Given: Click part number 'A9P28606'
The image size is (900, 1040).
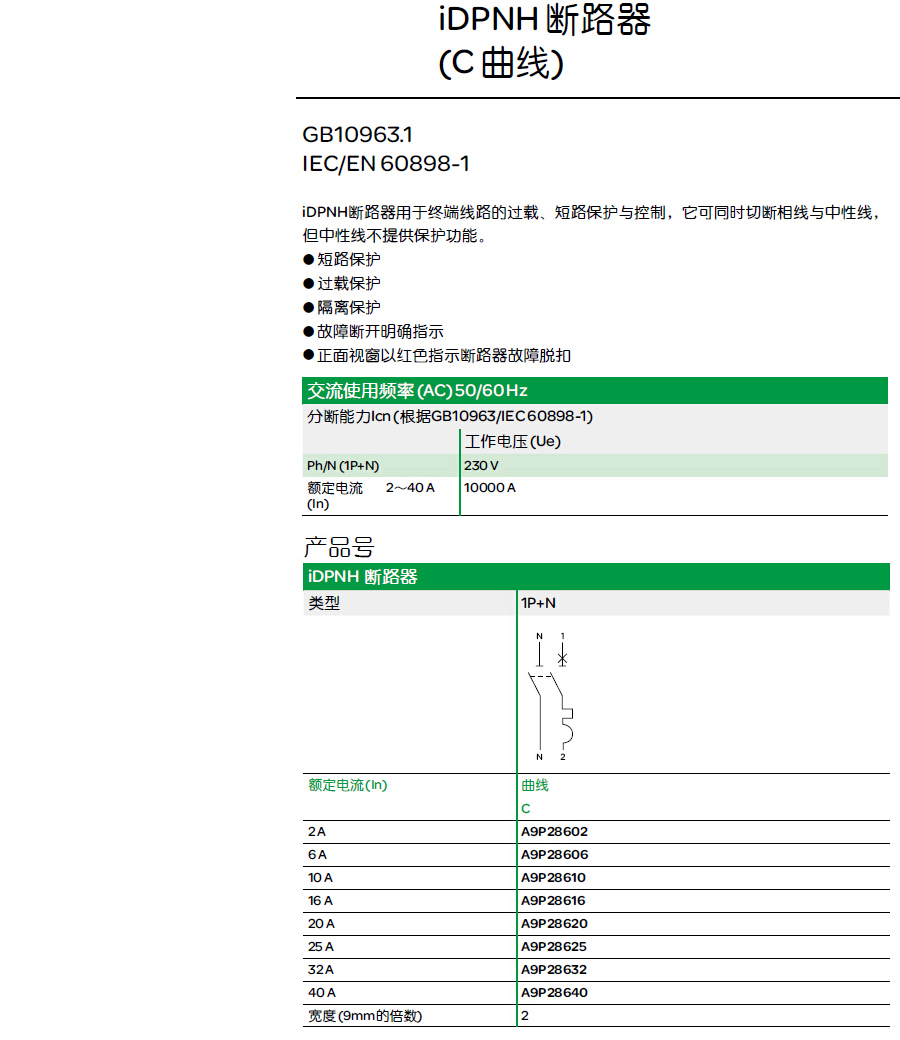Looking at the screenshot, I should [x=554, y=855].
